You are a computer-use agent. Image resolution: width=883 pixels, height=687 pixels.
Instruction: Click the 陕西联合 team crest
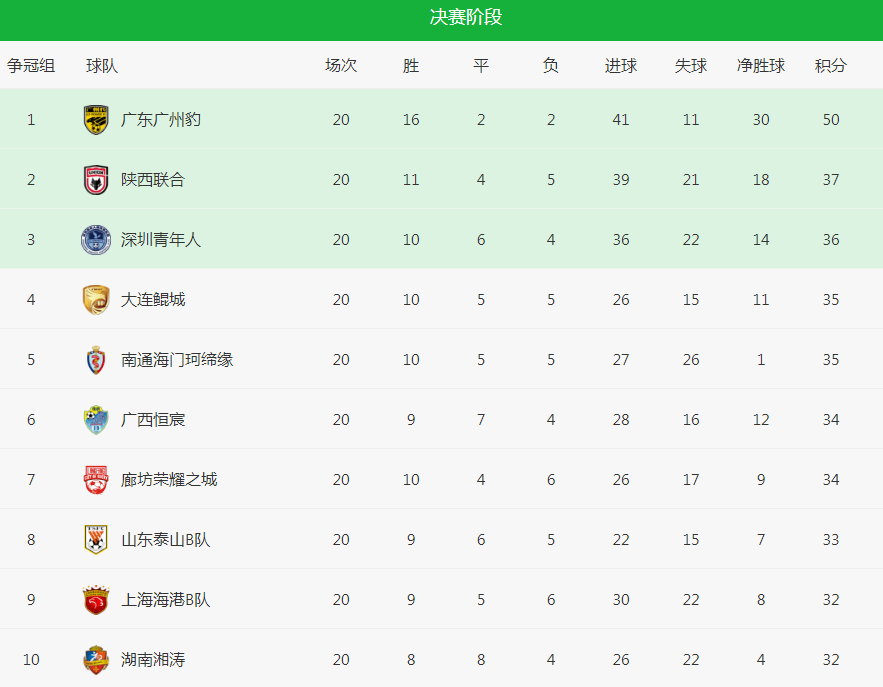[x=96, y=180]
